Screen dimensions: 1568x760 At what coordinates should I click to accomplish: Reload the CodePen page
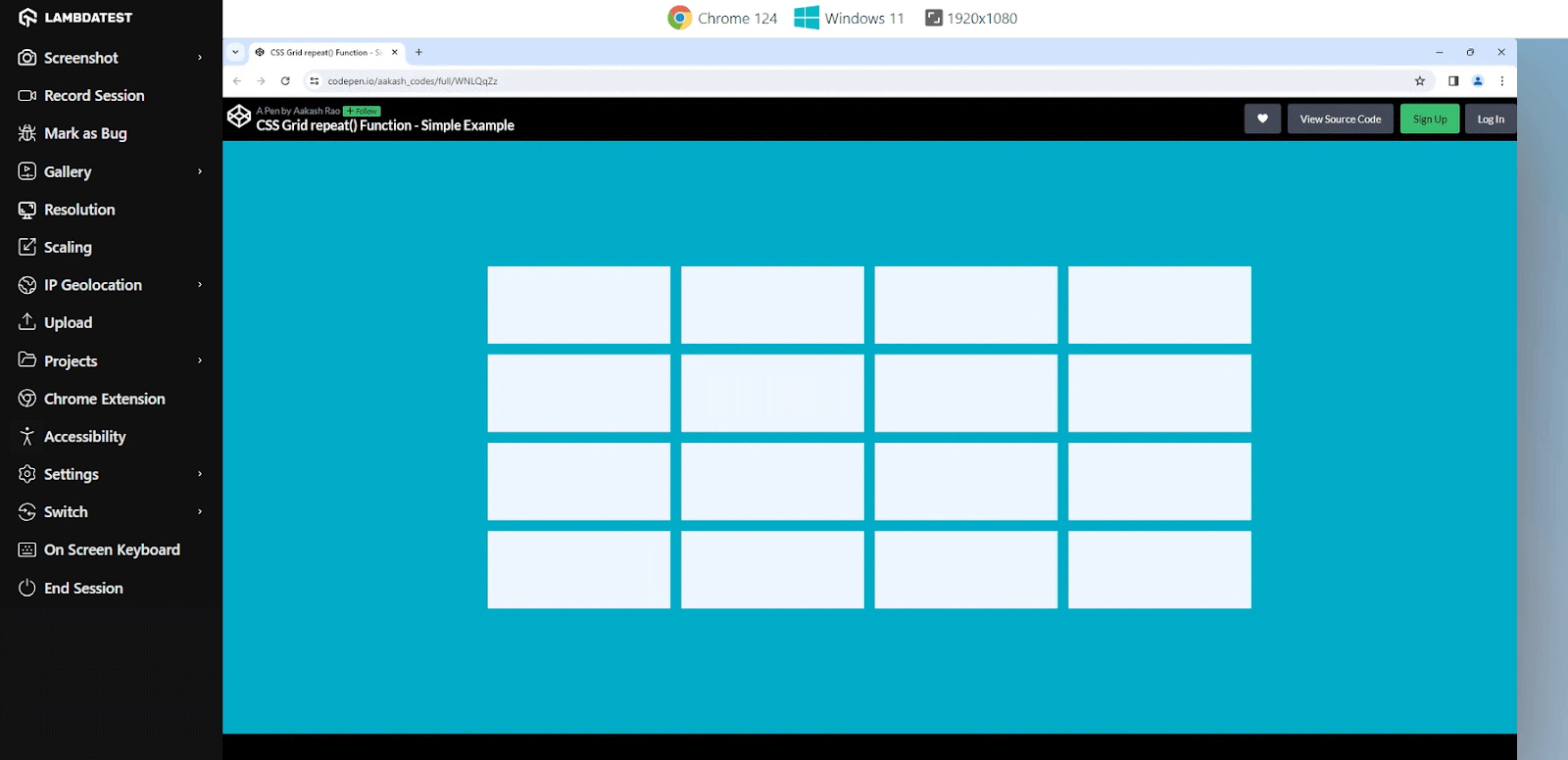point(285,81)
